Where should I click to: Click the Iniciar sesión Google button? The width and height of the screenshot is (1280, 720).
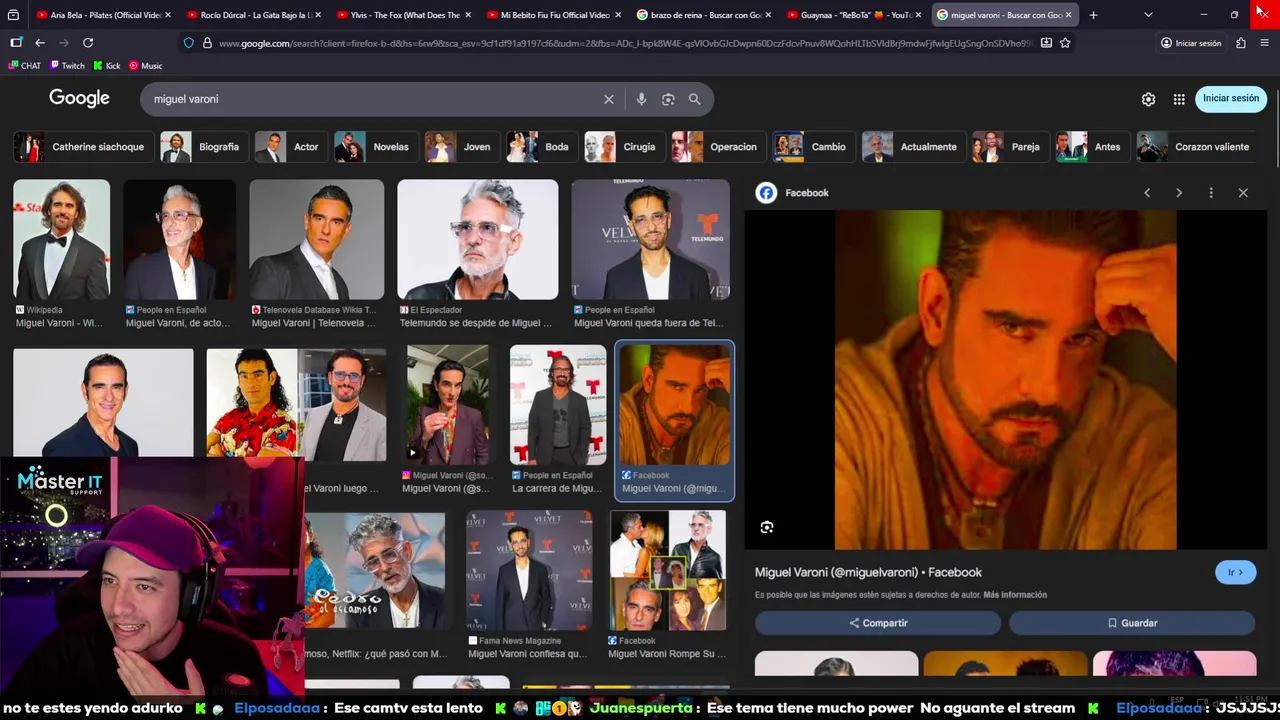coord(1230,98)
